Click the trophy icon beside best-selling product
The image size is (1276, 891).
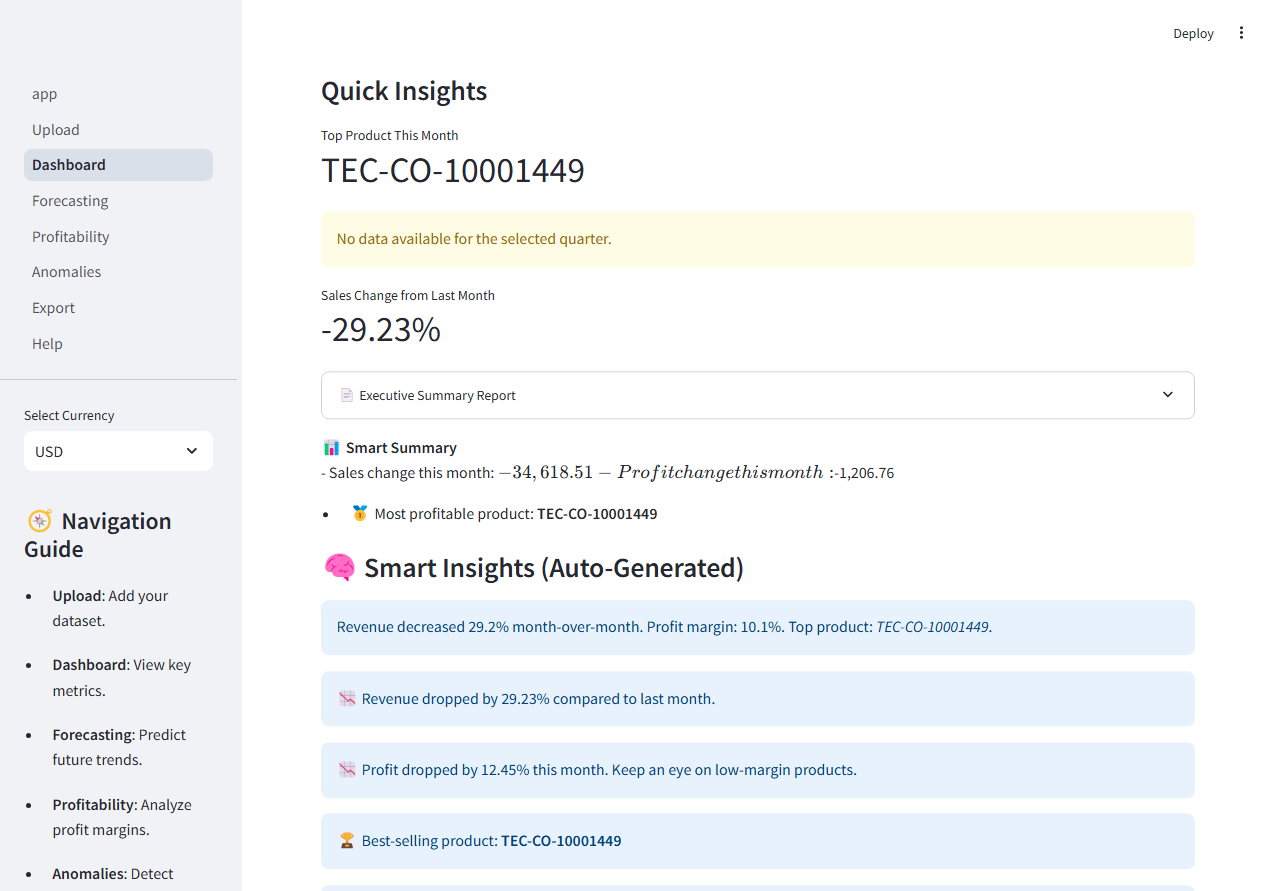[x=346, y=840]
